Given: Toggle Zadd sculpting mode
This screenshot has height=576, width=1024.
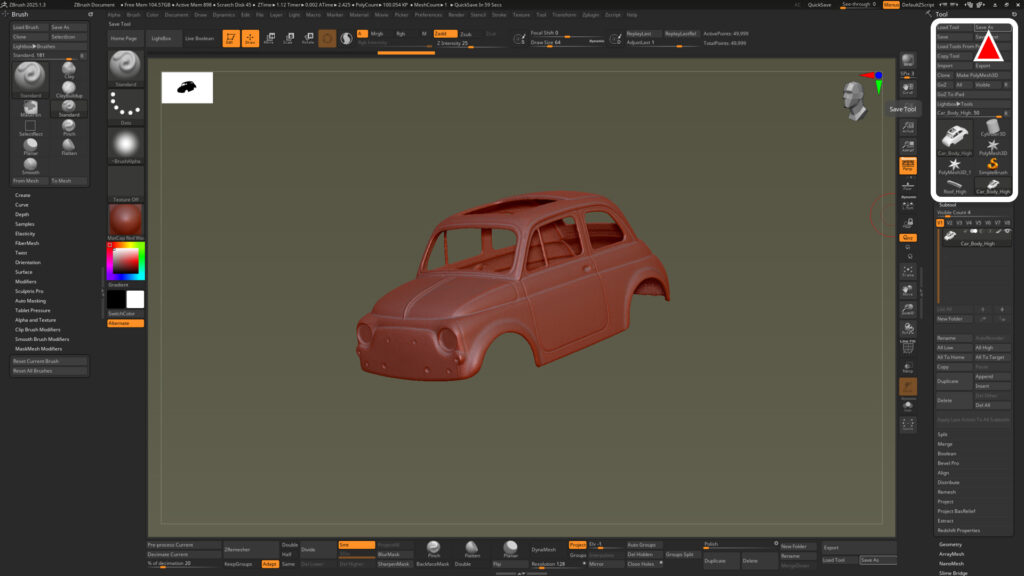Looking at the screenshot, I should (446, 34).
